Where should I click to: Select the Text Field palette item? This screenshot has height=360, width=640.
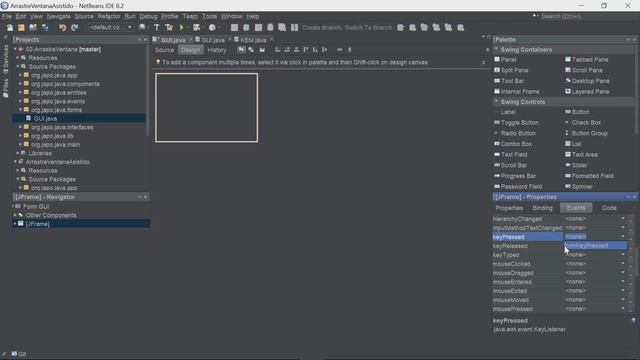(x=511, y=155)
